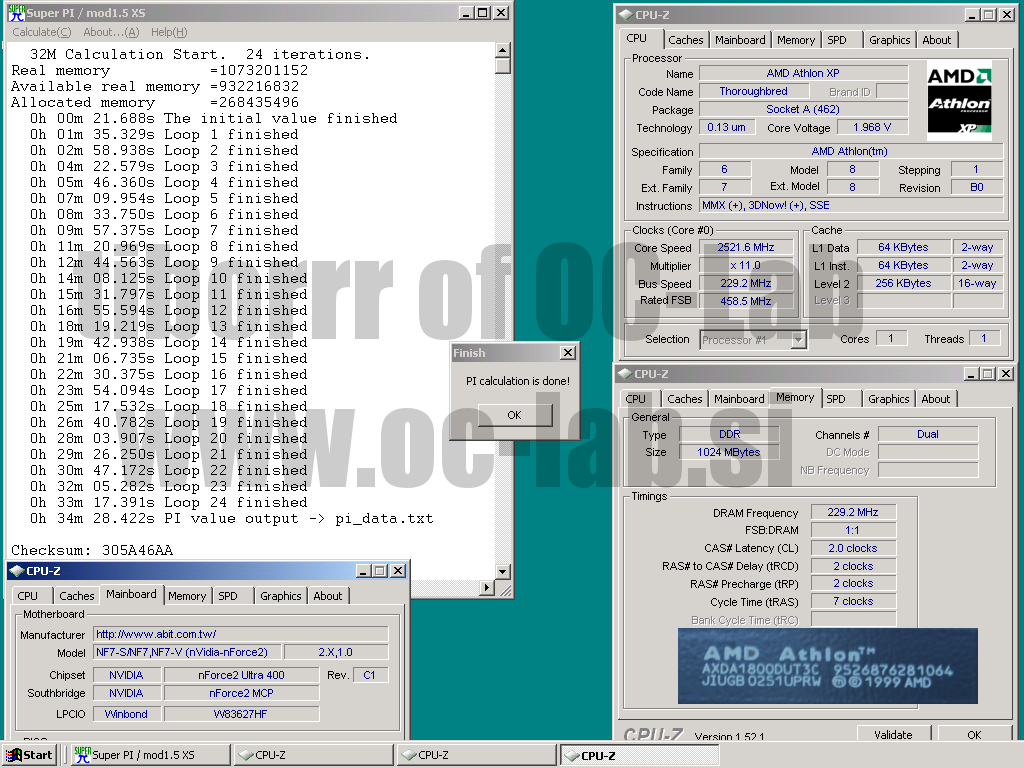Click the Channels Dual value
1024x768 pixels.
[928, 434]
